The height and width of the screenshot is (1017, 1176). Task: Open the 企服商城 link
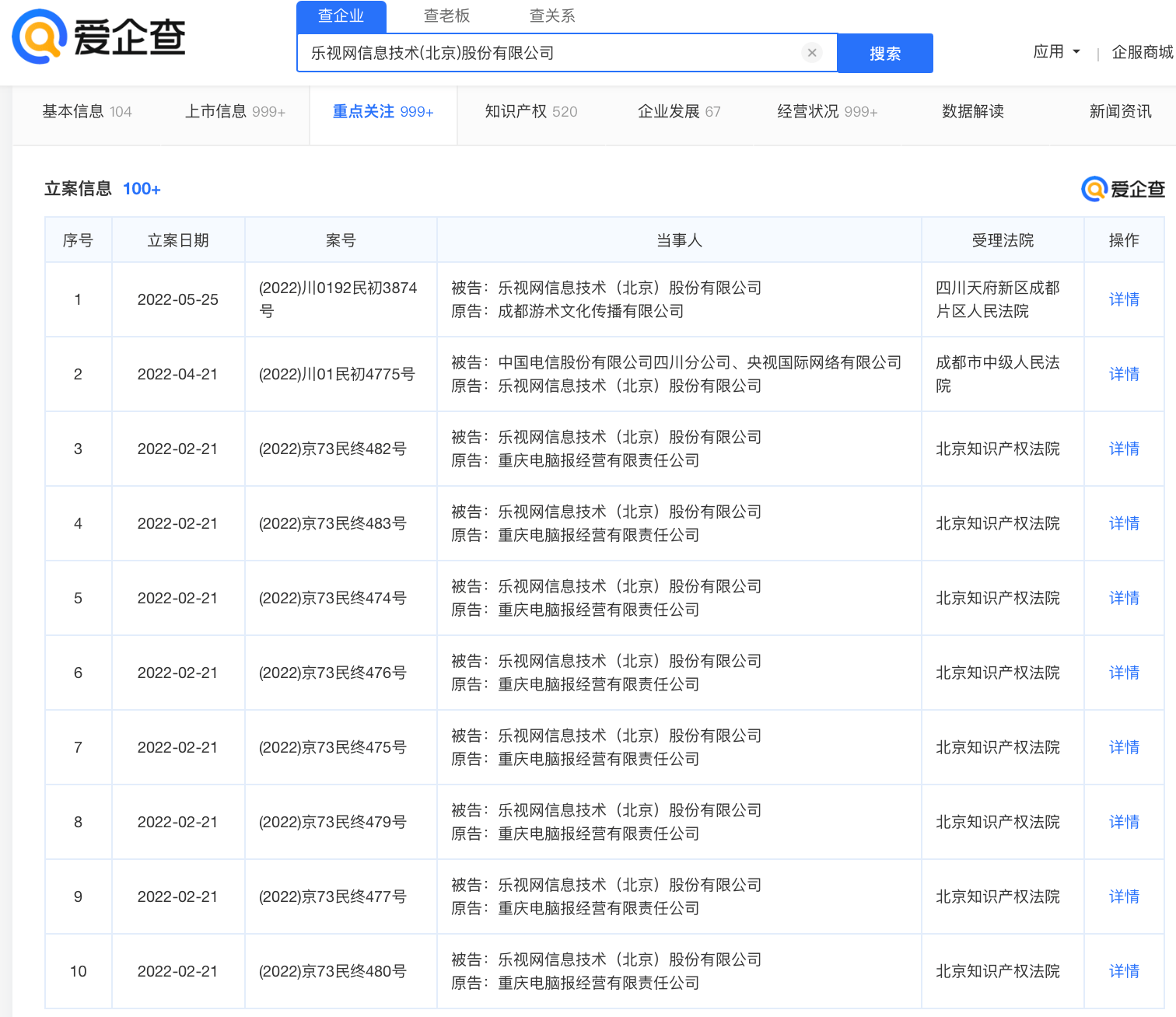coord(1143,52)
